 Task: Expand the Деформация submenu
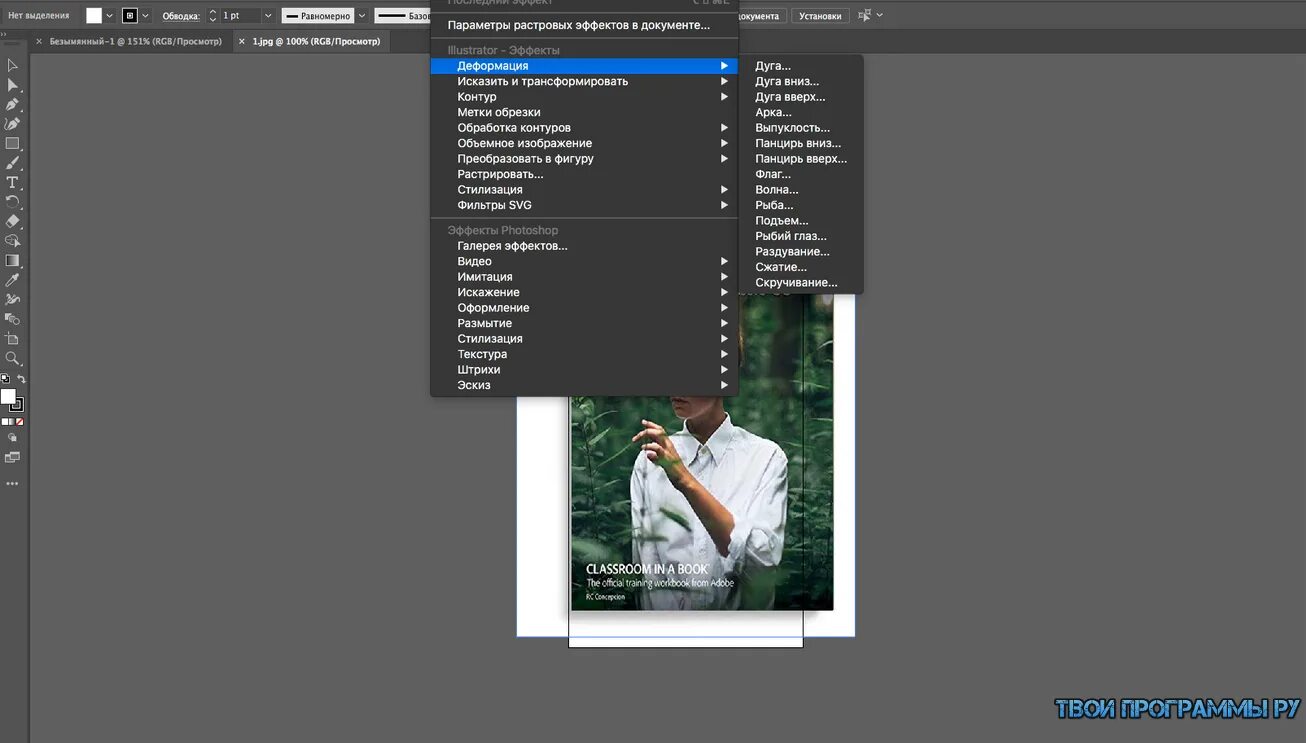coord(584,66)
